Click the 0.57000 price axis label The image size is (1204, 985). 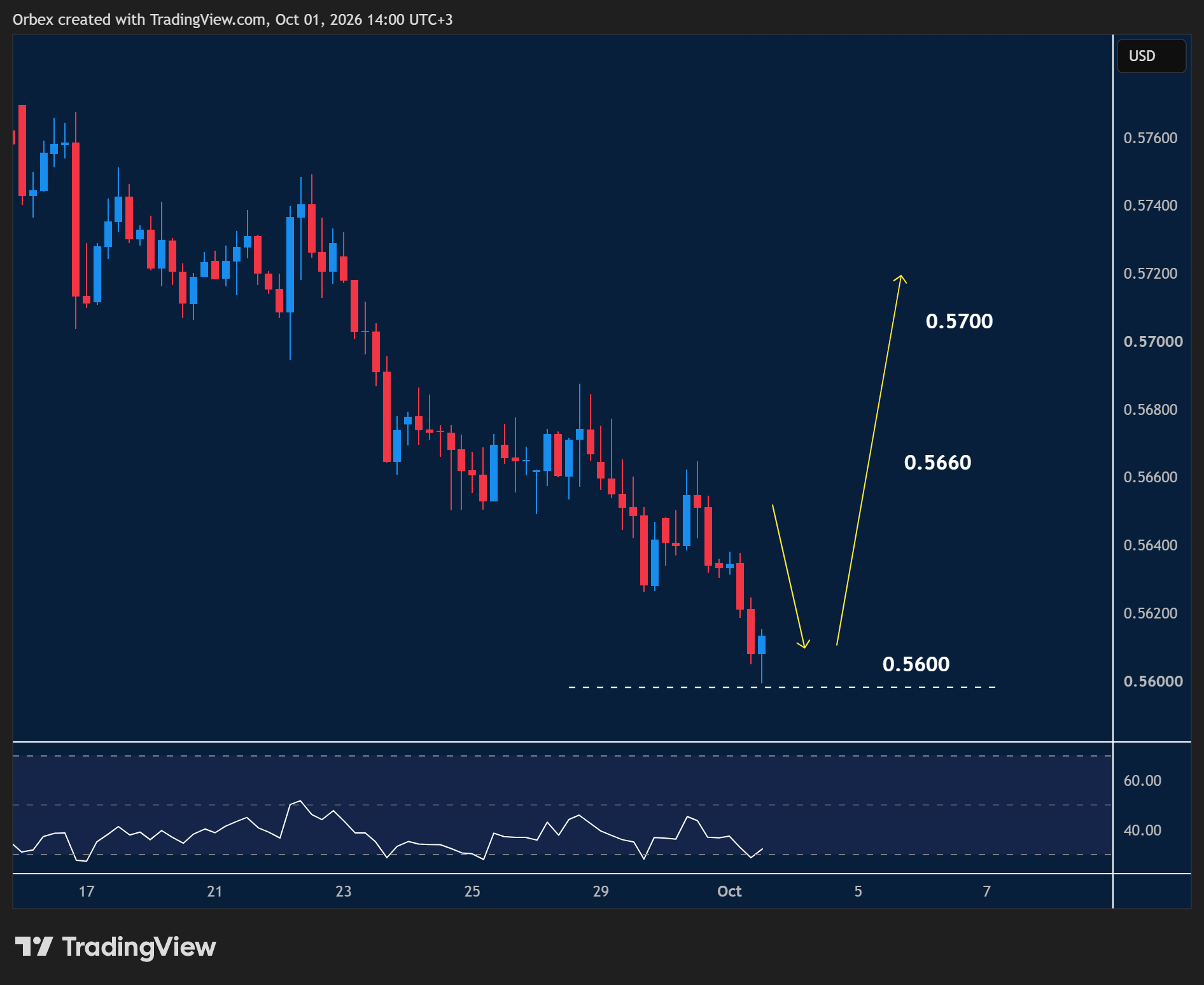1152,342
